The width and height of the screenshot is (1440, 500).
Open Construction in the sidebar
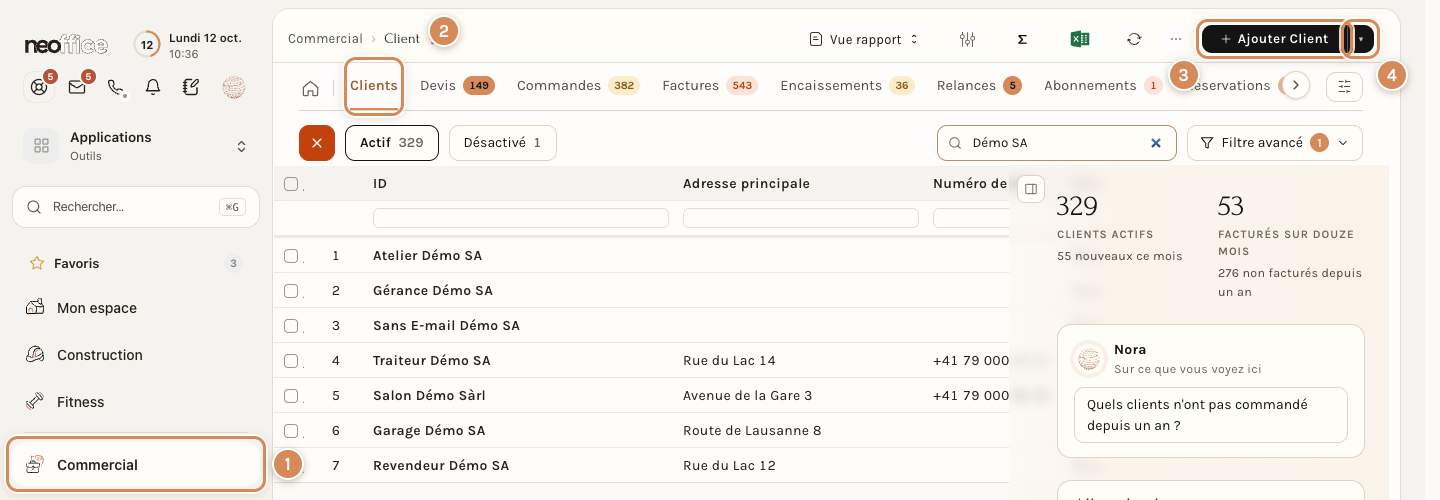(x=136, y=355)
